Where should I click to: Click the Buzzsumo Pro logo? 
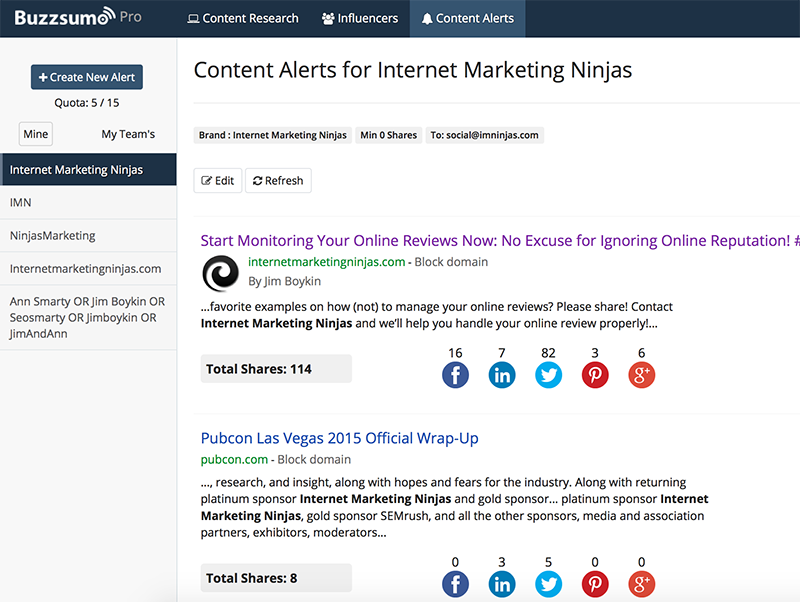(78, 17)
